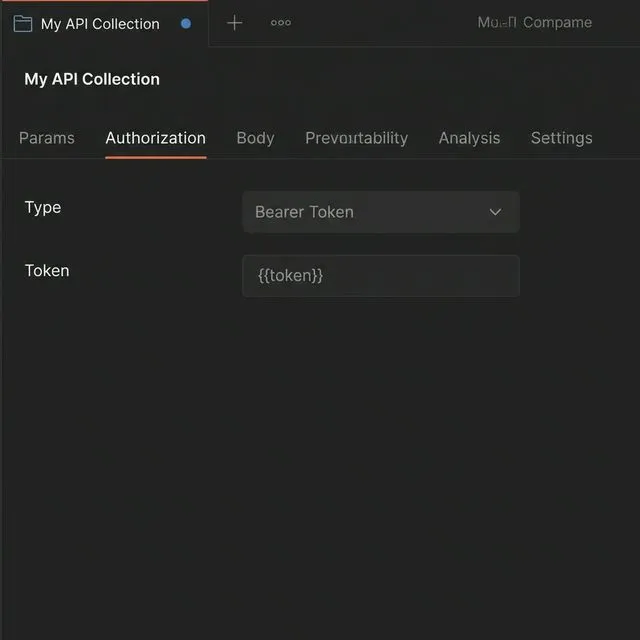Select the Authorization tab
This screenshot has width=640, height=640.
tap(155, 138)
